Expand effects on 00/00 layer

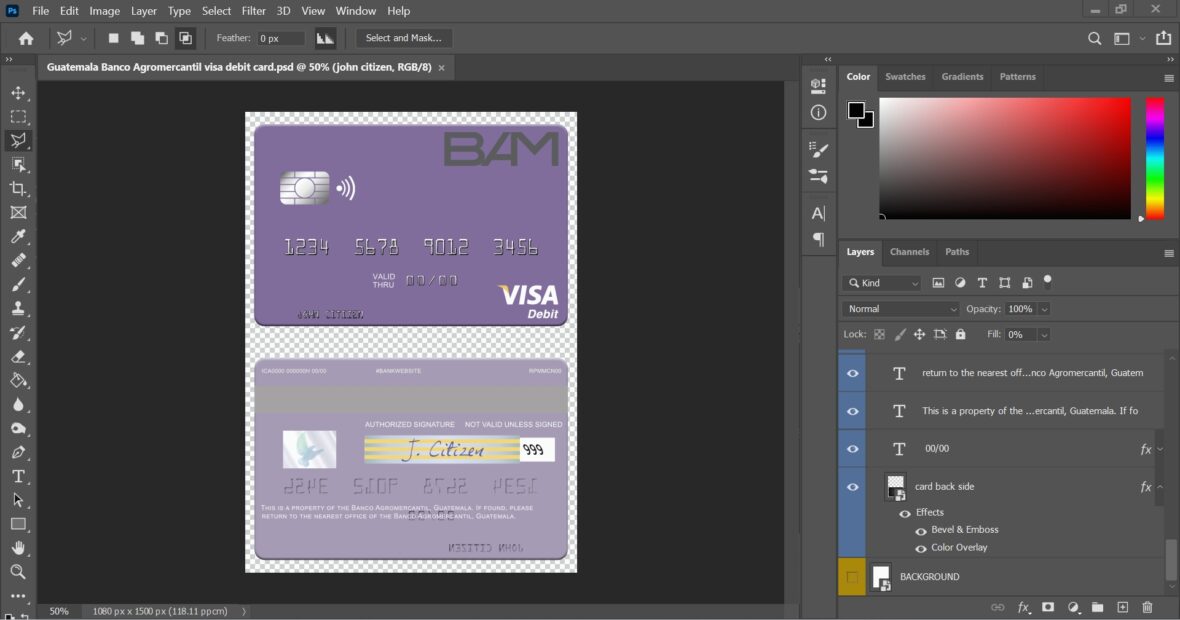tap(1160, 449)
